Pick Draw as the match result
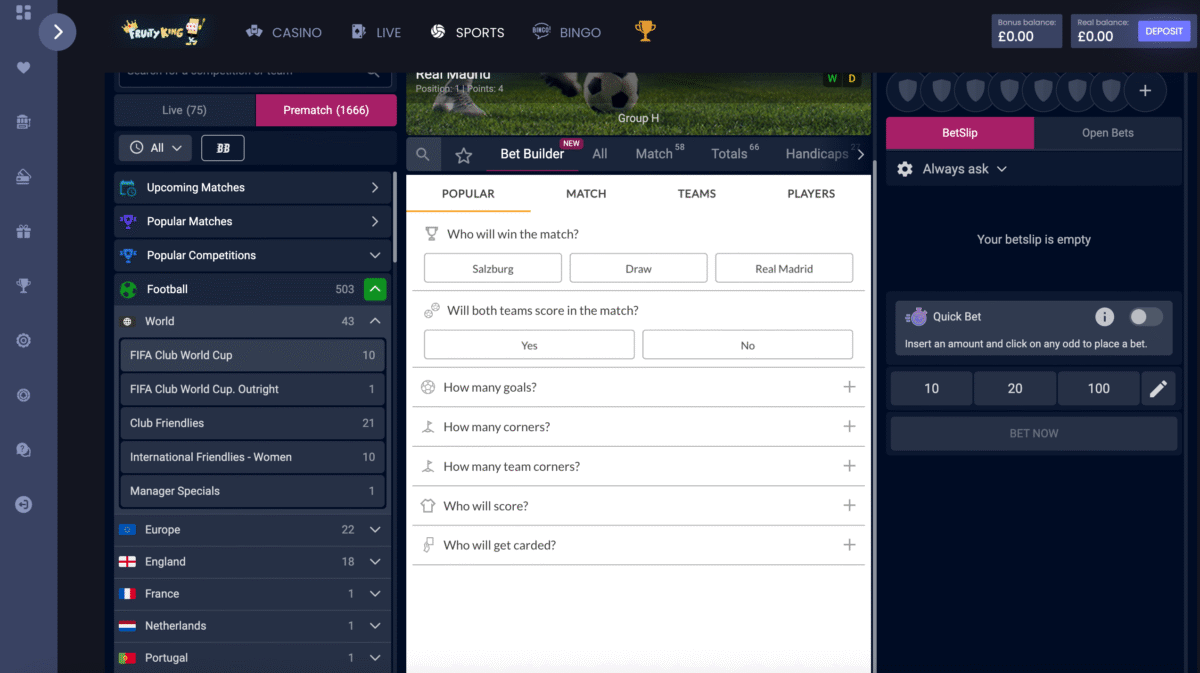The width and height of the screenshot is (1200, 673). pos(639,269)
